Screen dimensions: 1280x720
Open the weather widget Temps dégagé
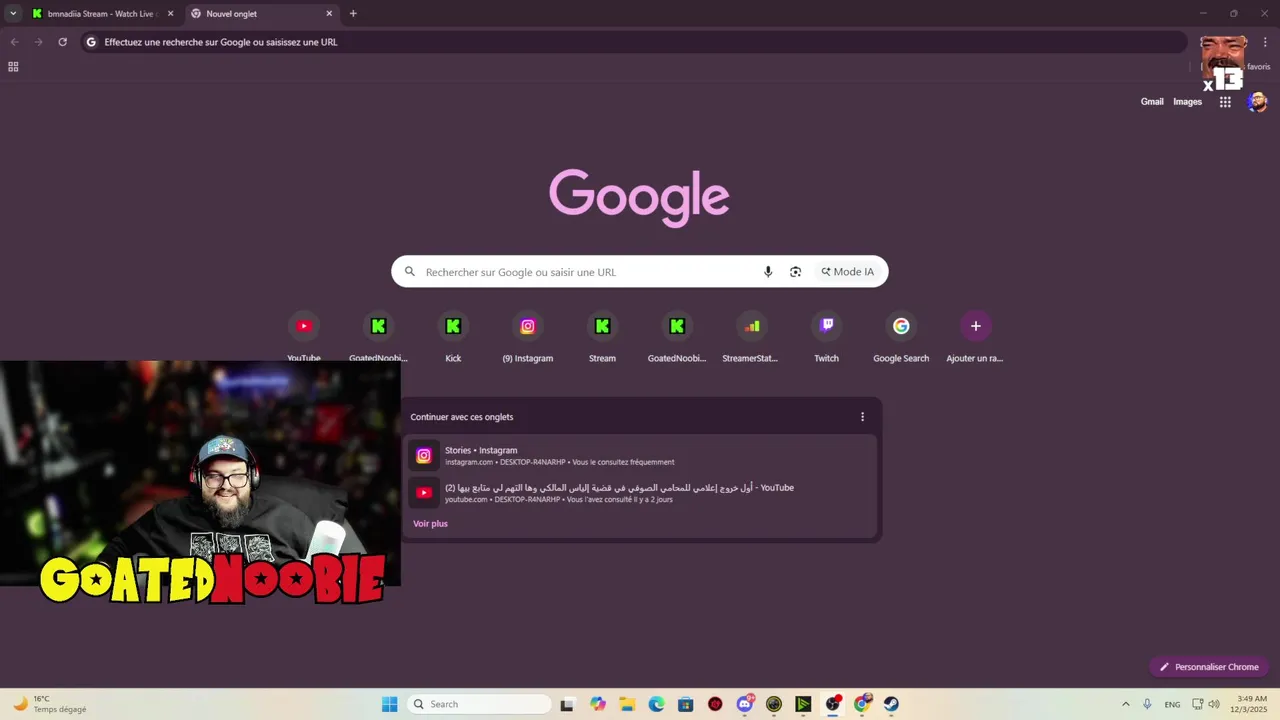click(50, 704)
